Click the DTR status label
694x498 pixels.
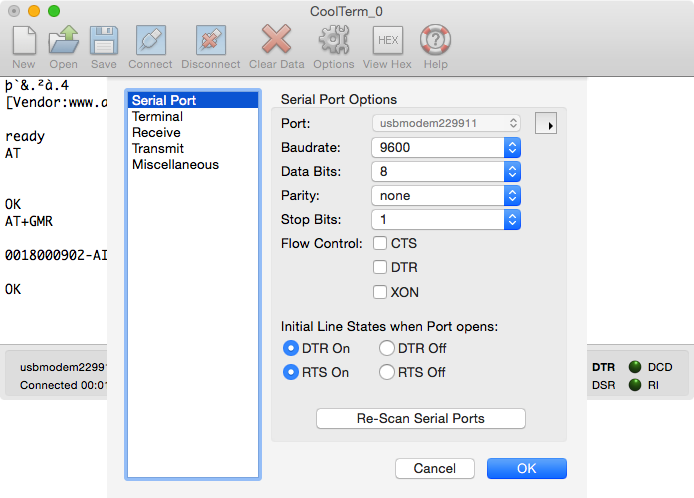click(604, 367)
